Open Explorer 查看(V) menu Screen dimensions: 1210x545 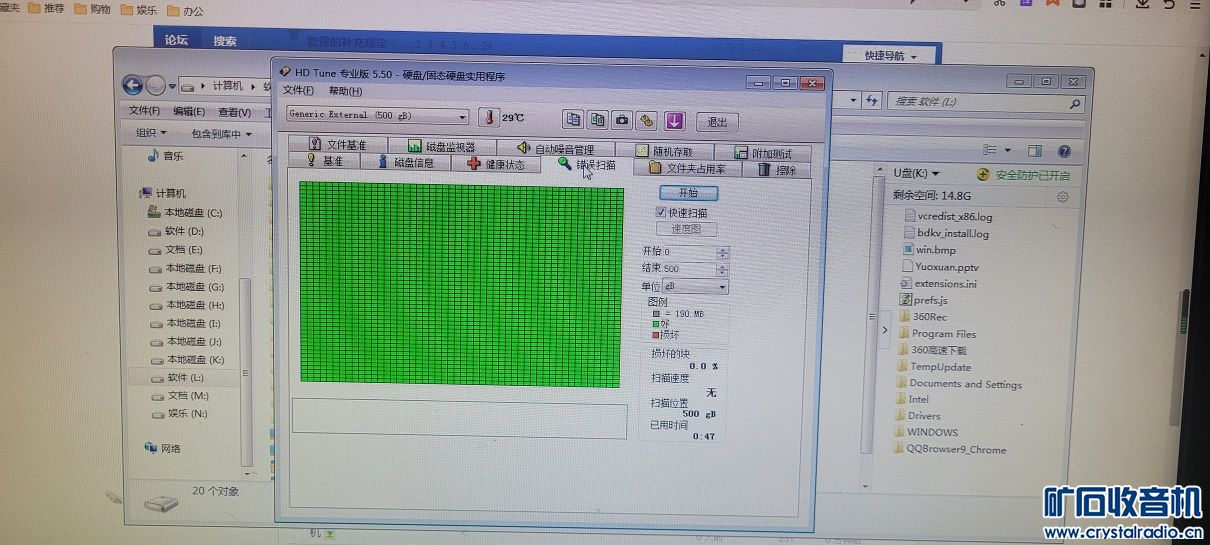click(x=235, y=113)
